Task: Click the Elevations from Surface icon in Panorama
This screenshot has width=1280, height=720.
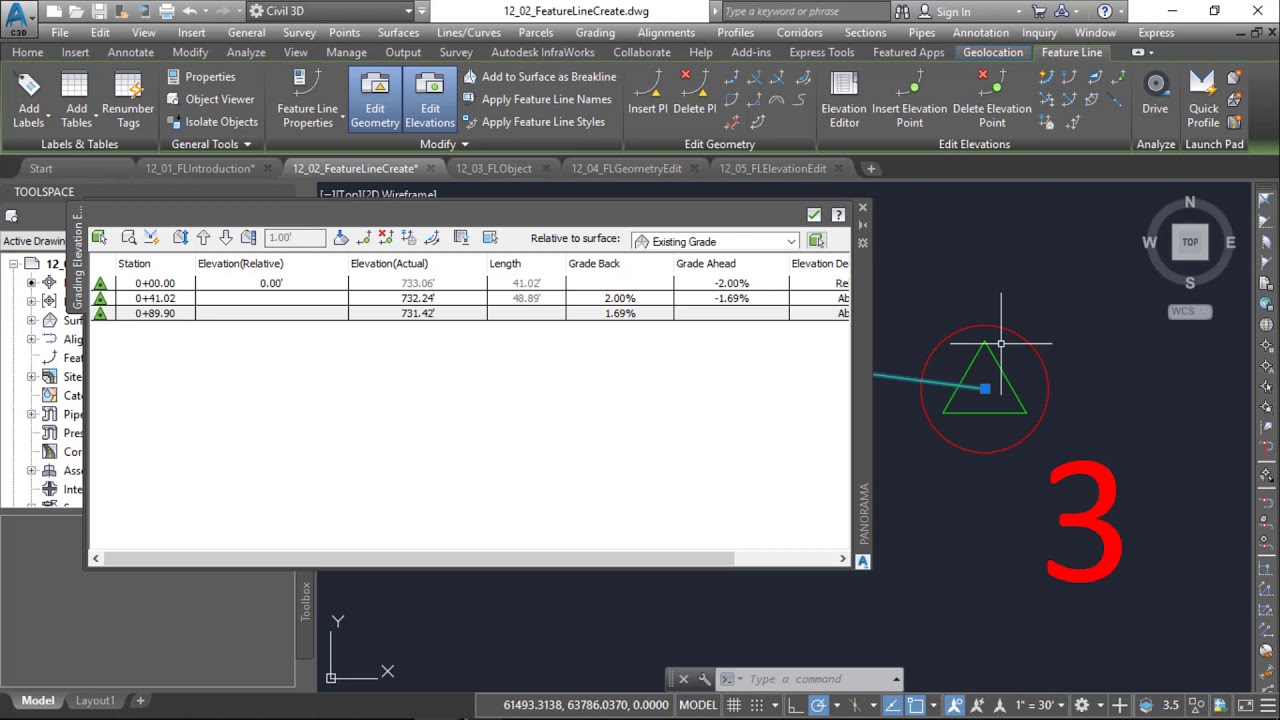Action: point(408,237)
